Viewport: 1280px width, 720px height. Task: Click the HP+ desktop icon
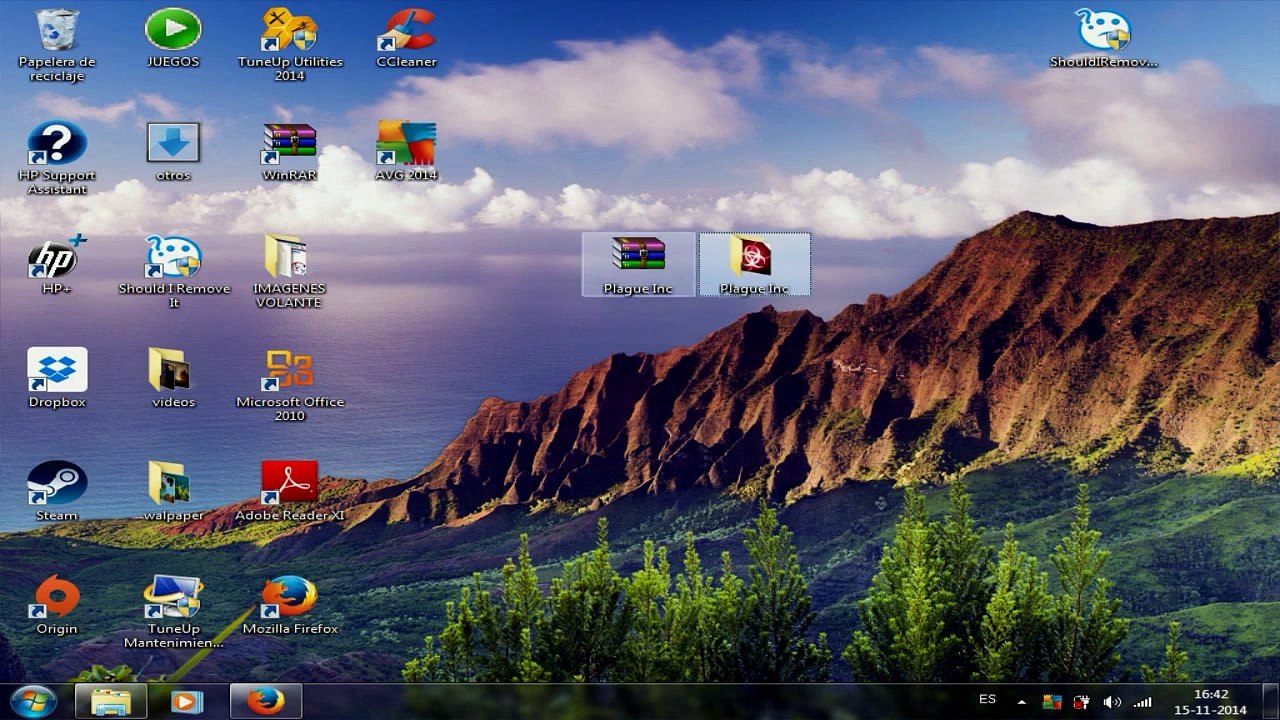pyautogui.click(x=57, y=265)
